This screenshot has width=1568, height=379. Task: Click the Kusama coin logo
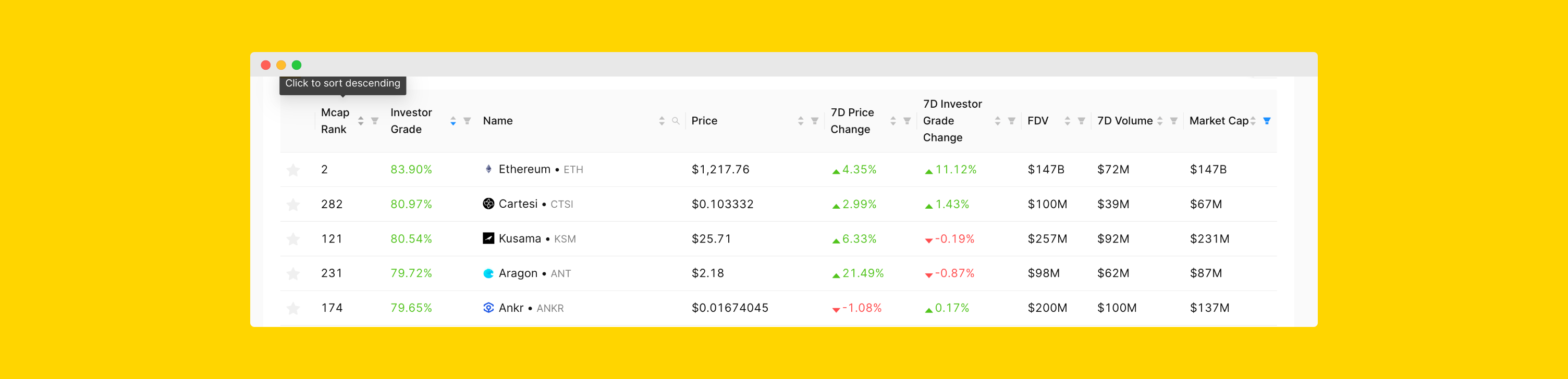tap(488, 238)
